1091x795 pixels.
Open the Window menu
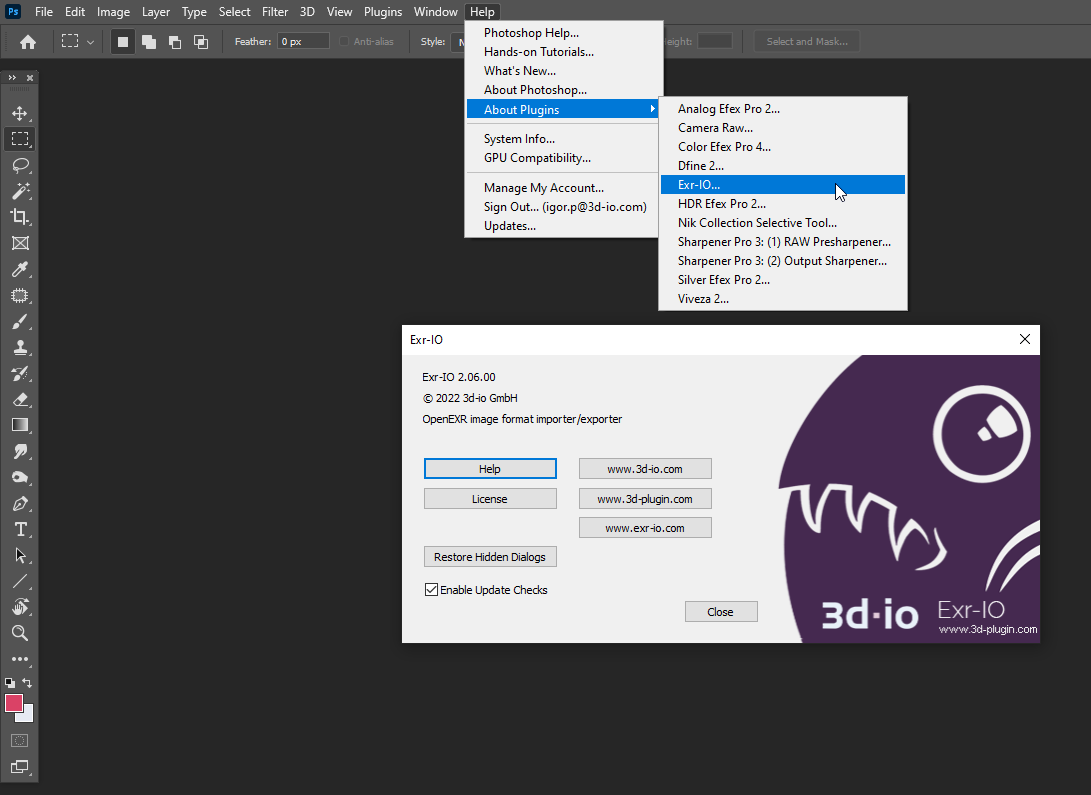click(x=436, y=12)
